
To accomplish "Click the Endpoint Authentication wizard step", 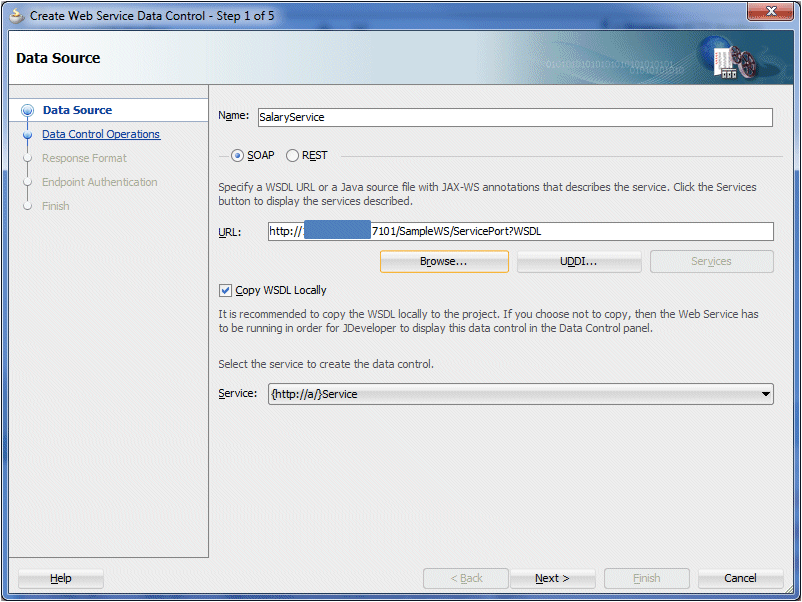I will (x=100, y=182).
